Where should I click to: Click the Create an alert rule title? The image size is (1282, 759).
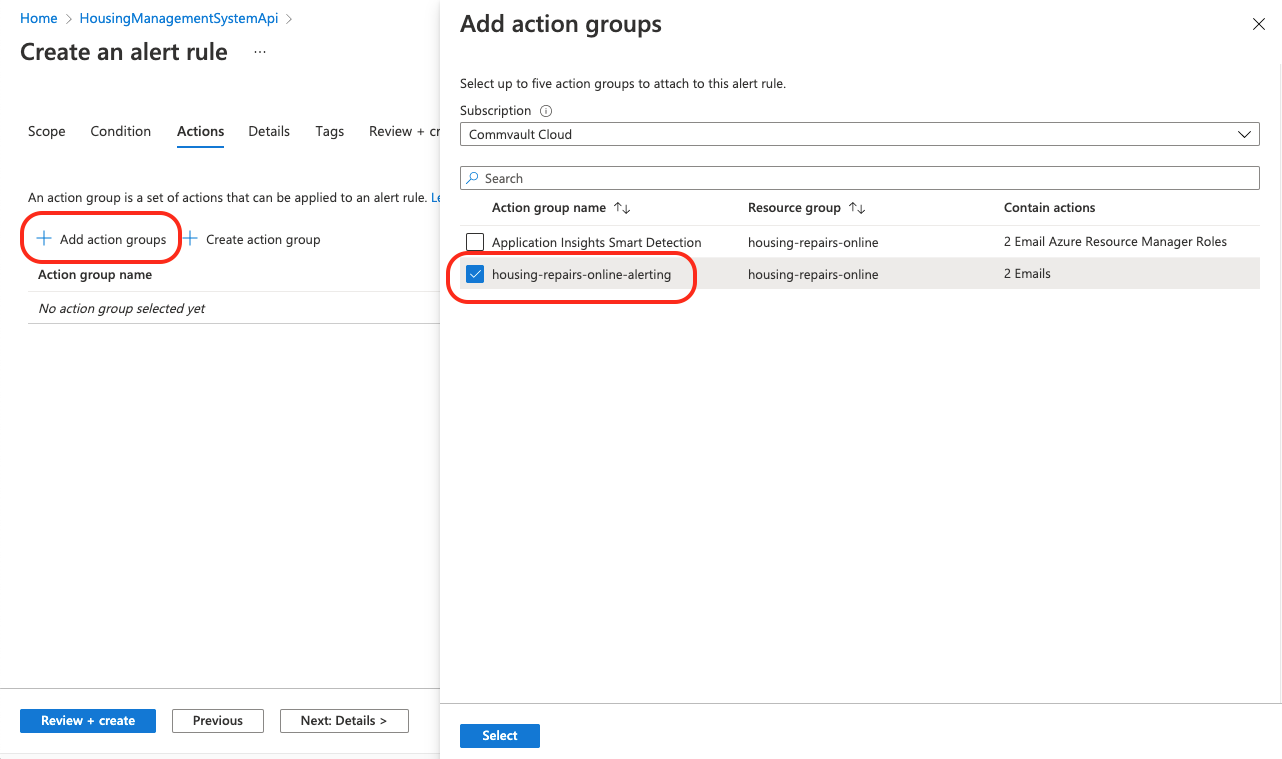pos(124,52)
